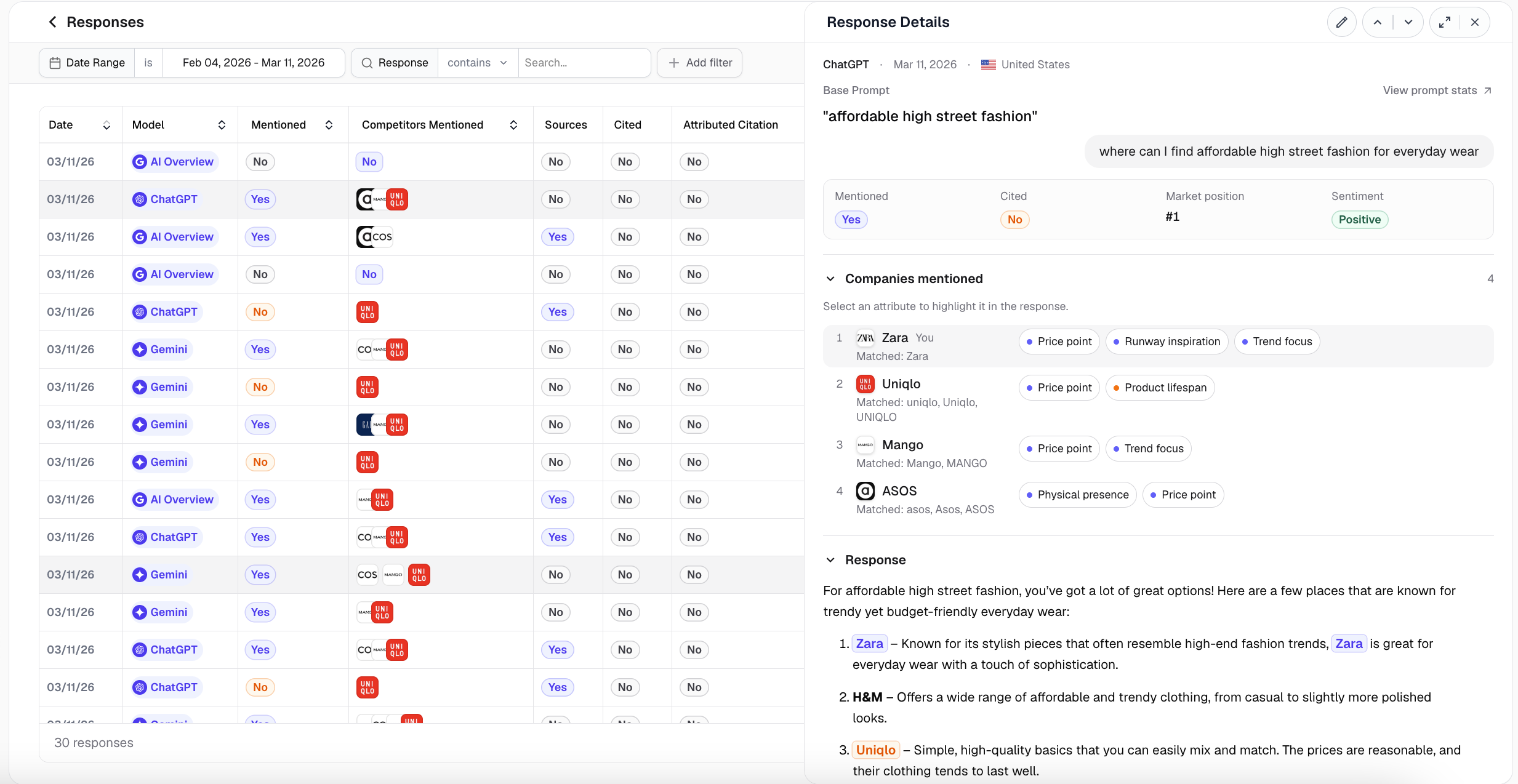Viewport: 1518px width, 784px height.
Task: Toggle Zara's Price point attribute
Action: (x=1059, y=342)
